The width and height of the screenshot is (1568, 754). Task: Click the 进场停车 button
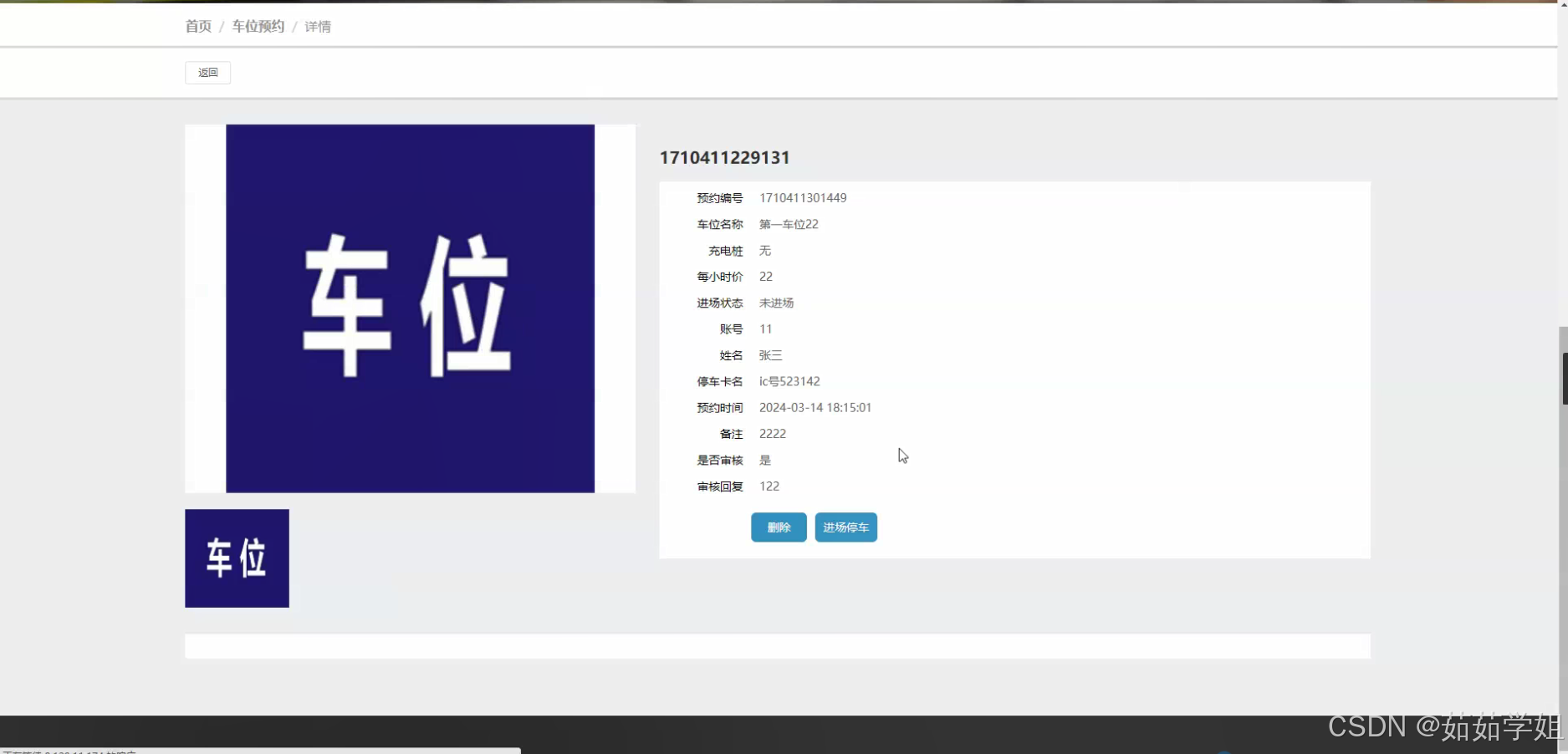(x=845, y=527)
